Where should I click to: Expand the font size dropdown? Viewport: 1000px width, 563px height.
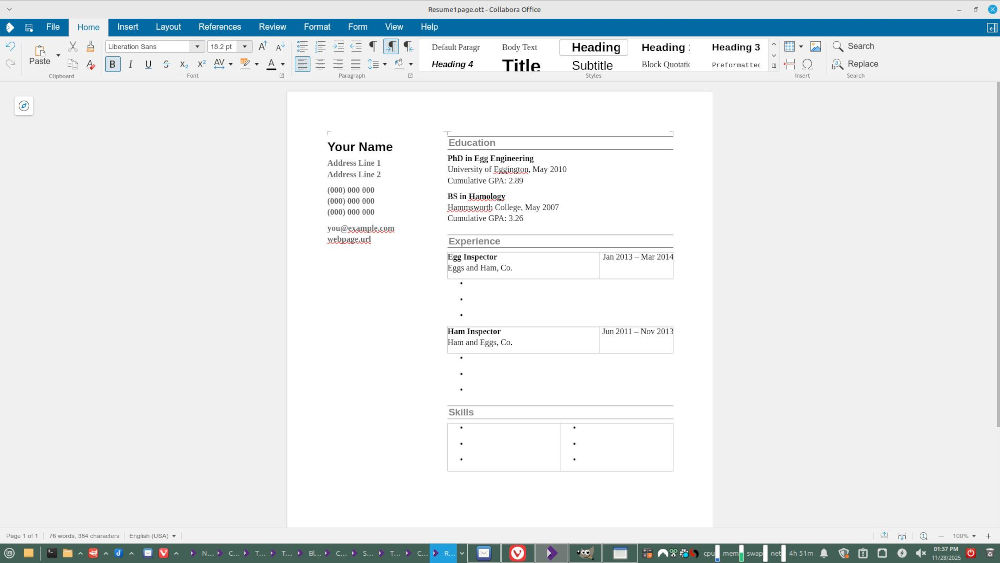245,46
